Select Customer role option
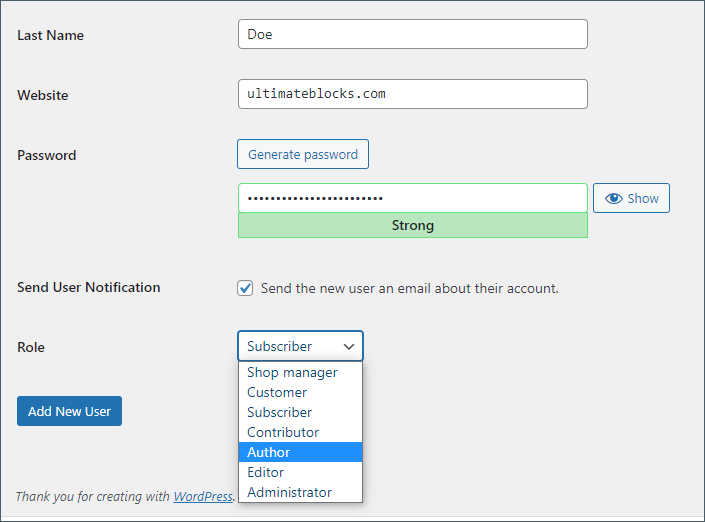 coord(277,392)
